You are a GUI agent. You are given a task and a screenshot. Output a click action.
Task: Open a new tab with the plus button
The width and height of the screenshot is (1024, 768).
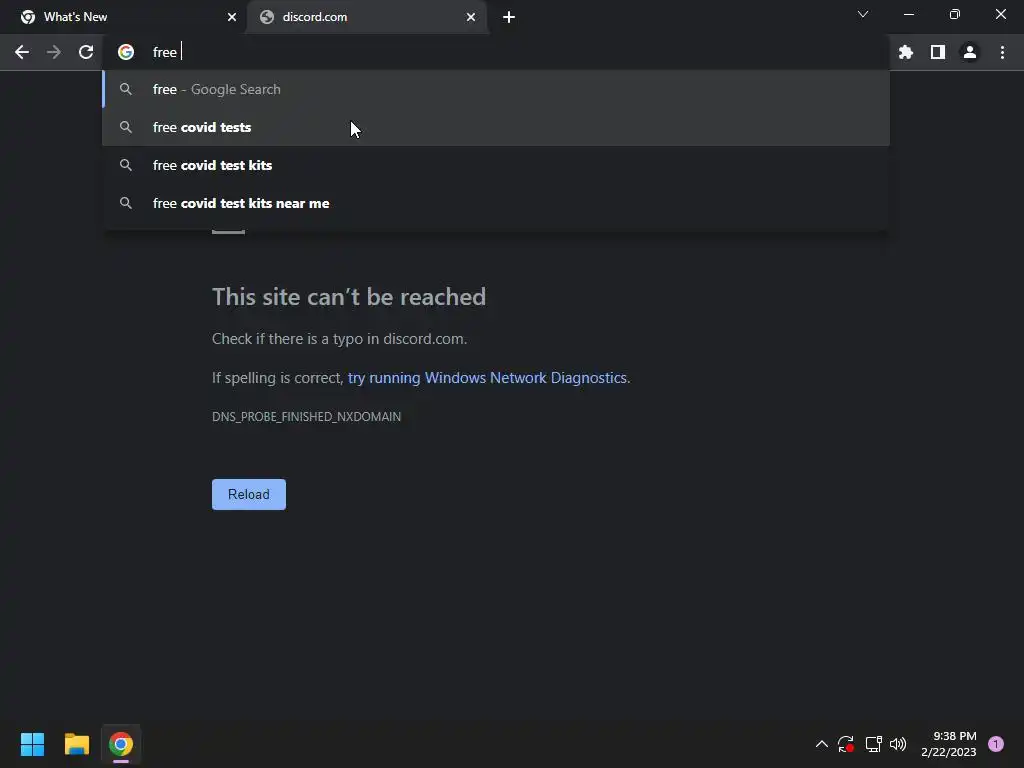[509, 17]
